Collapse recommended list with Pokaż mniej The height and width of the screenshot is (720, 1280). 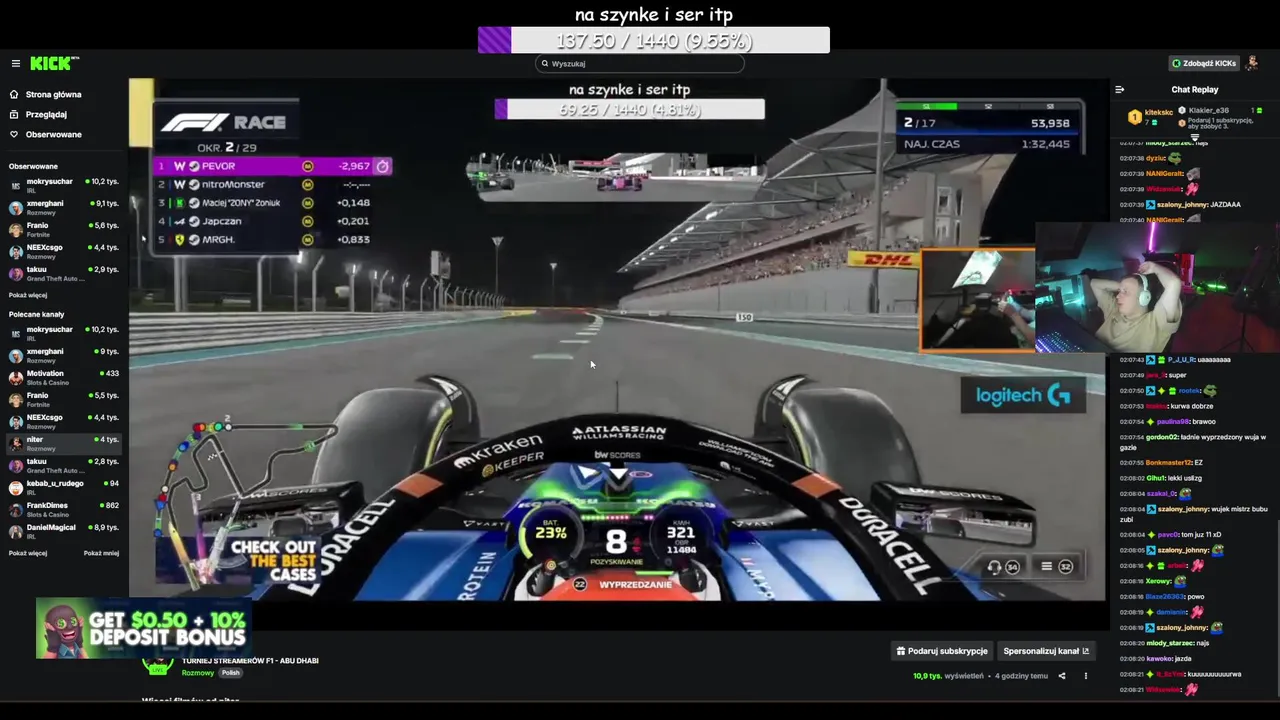pos(101,553)
